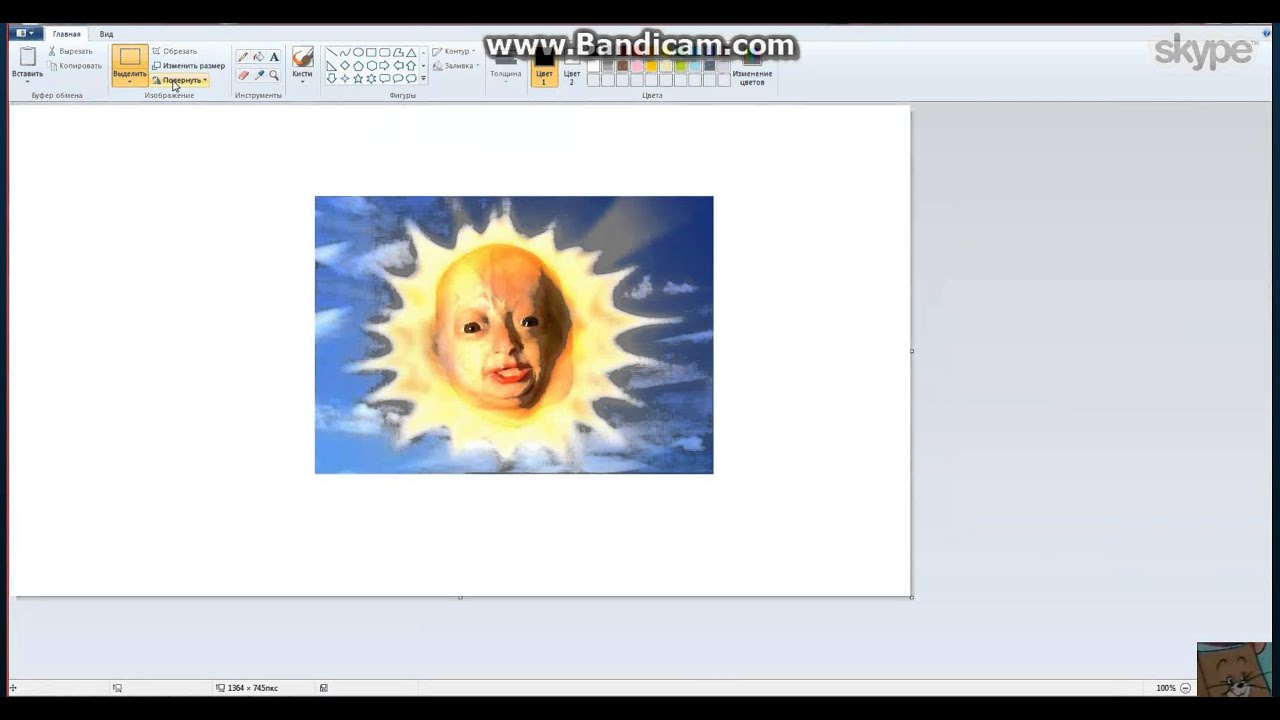Image resolution: width=1280 pixels, height=720 pixels.
Task: Choose the Four-point star shape
Action: tap(345, 79)
